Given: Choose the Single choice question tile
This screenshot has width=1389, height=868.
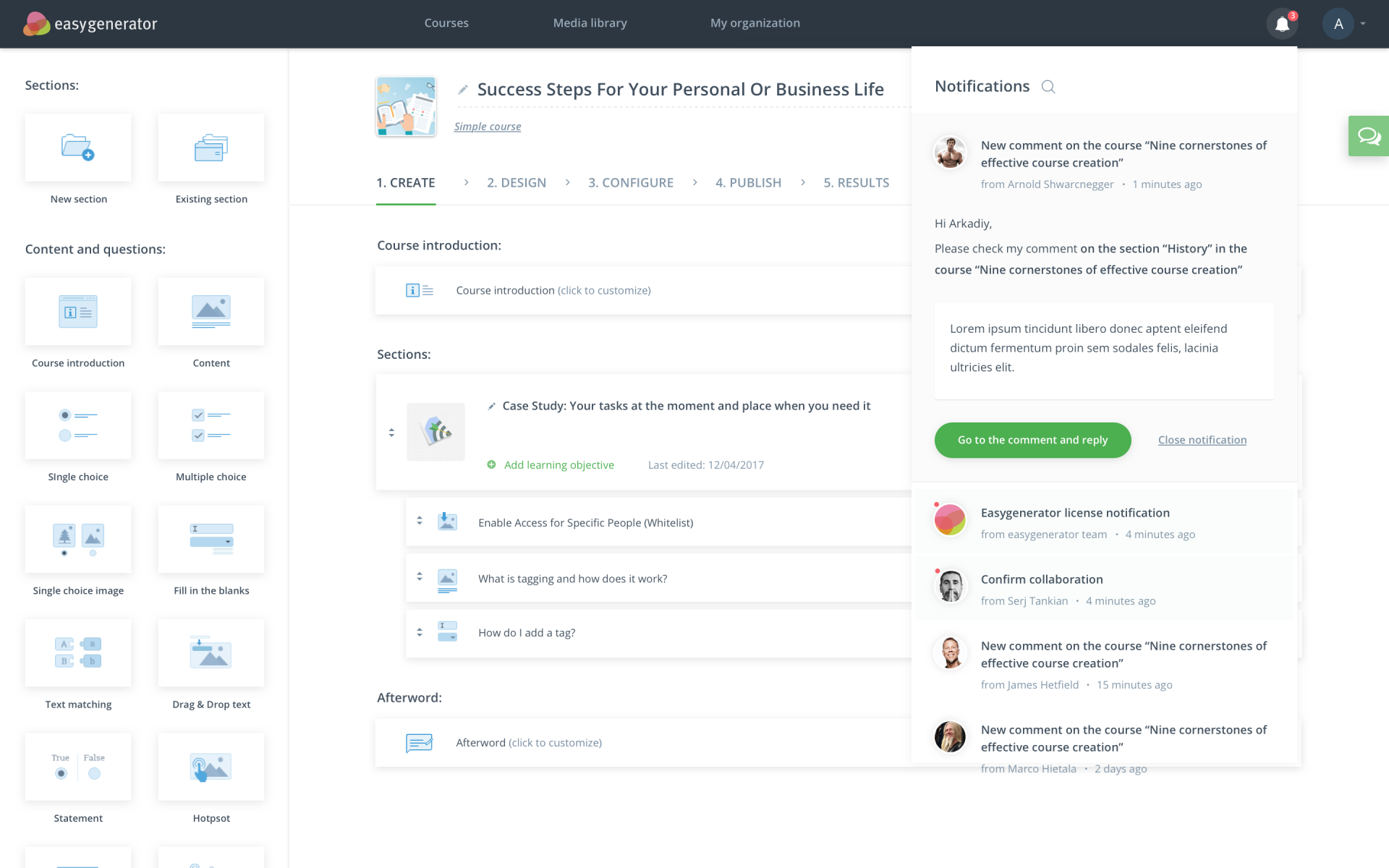Looking at the screenshot, I should click(x=78, y=425).
